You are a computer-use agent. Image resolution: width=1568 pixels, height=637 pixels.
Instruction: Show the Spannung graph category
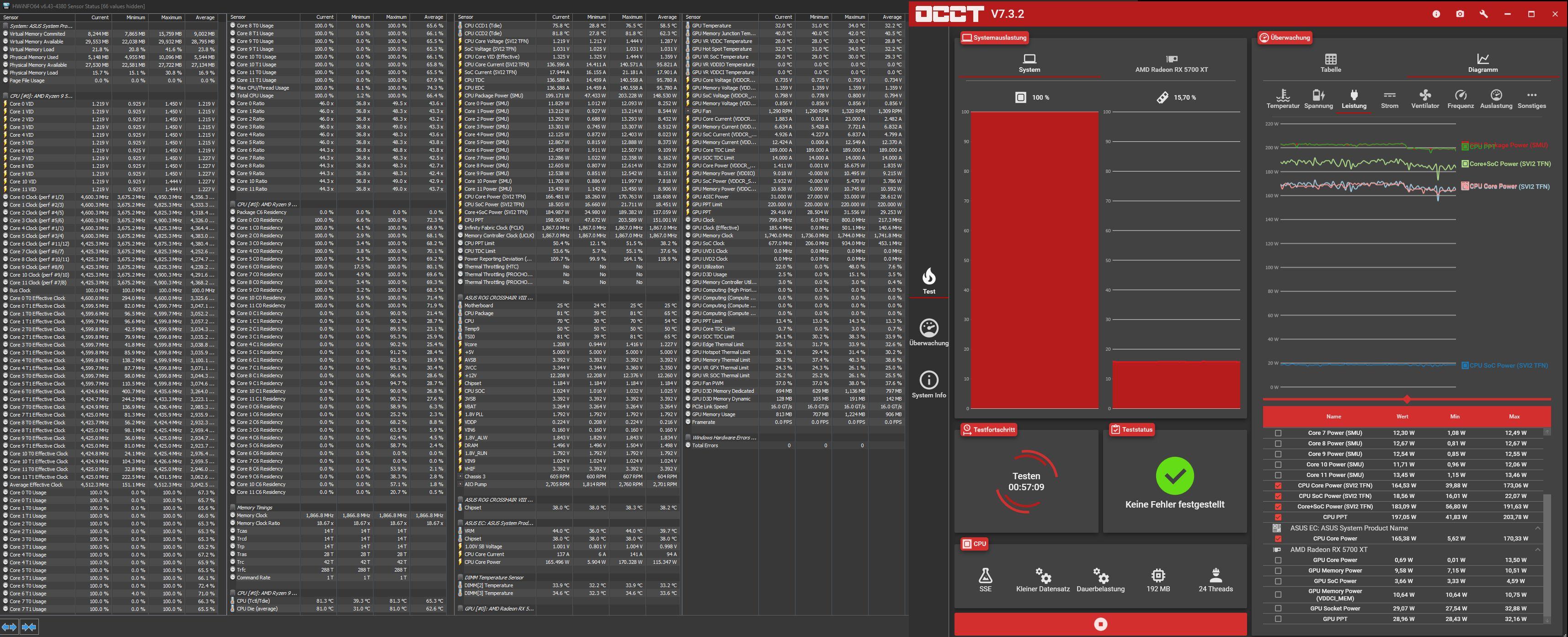1318,99
